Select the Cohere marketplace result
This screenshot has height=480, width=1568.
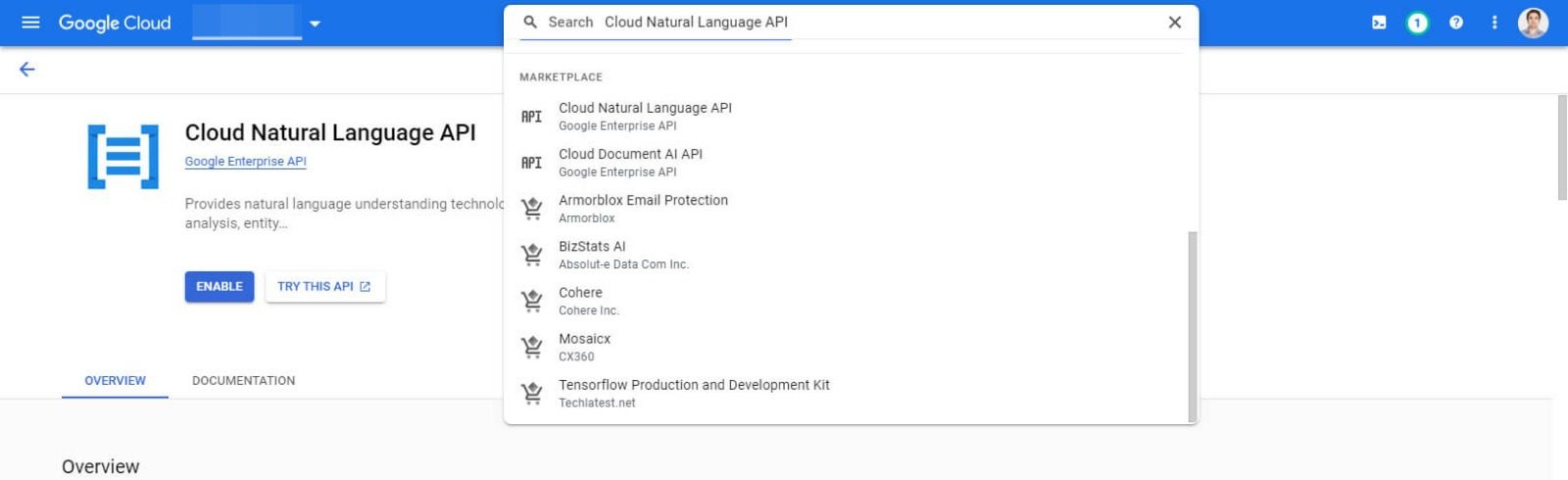coord(580,301)
